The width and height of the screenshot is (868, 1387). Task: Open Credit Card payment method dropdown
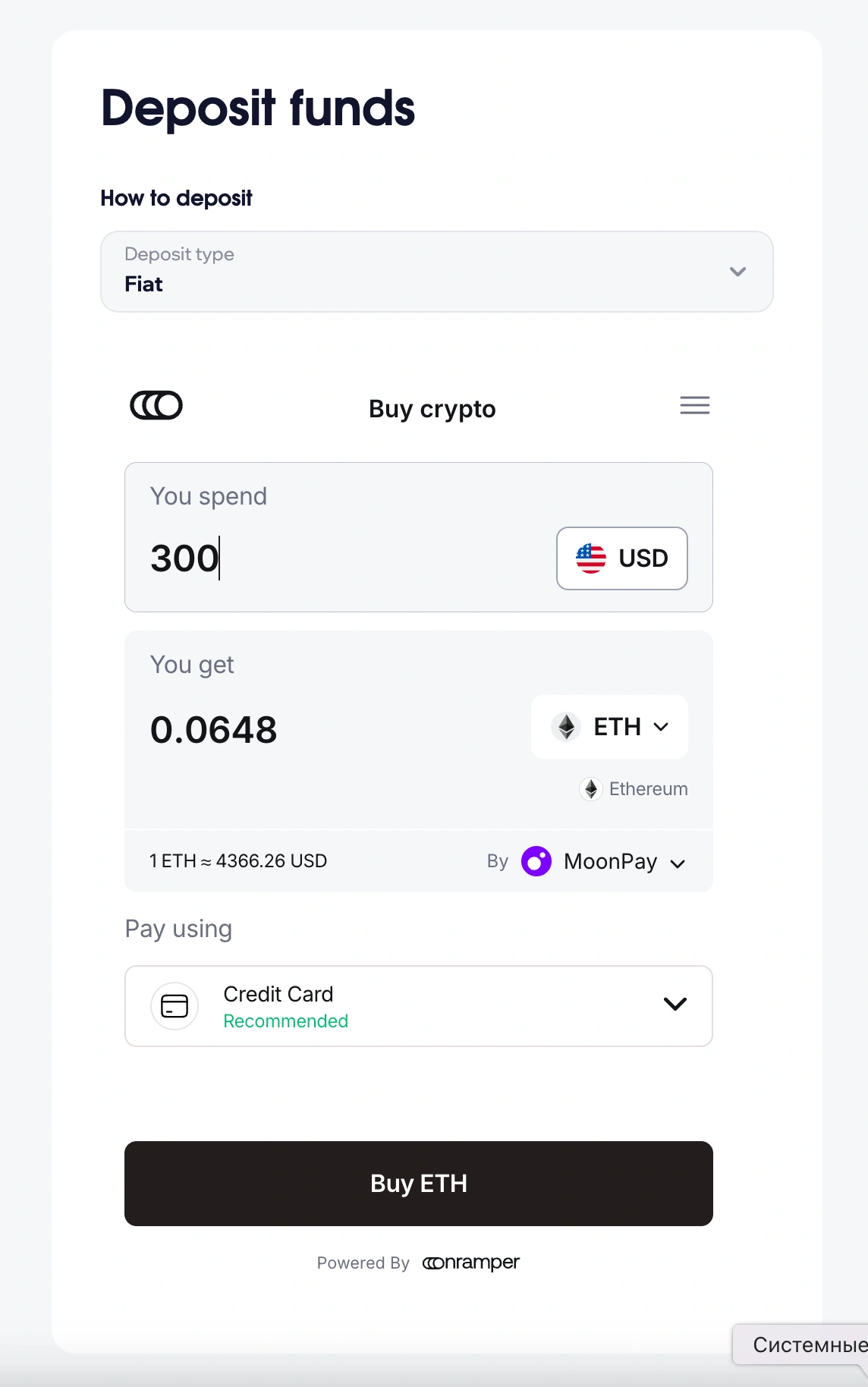click(x=418, y=1006)
